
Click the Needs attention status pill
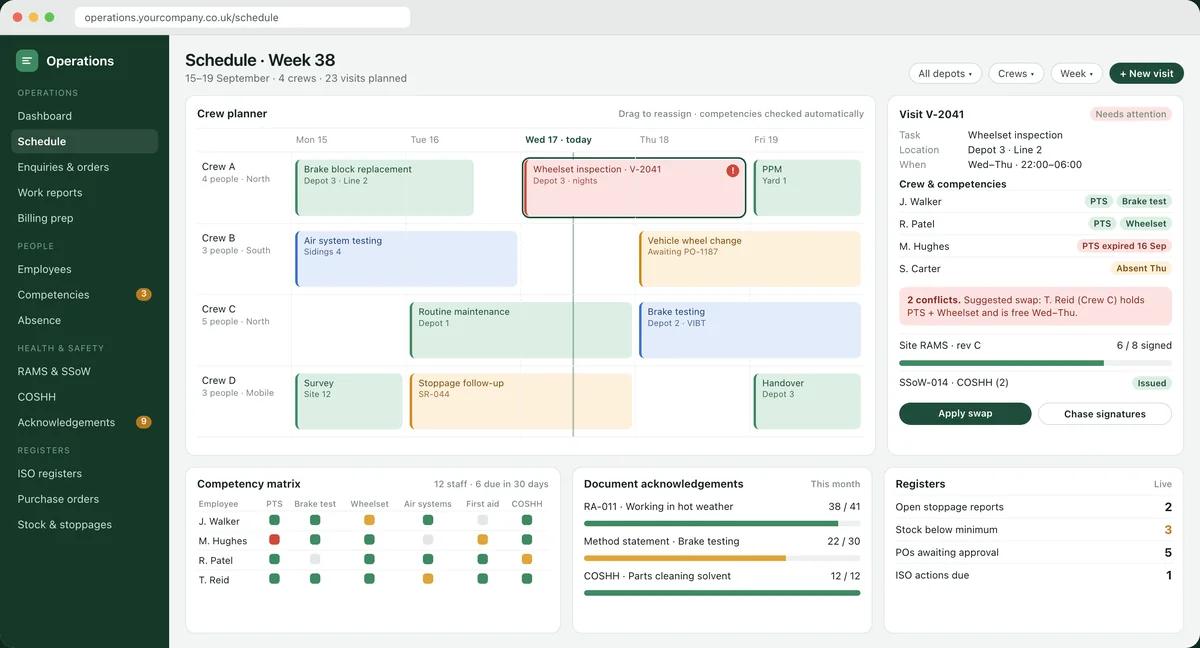click(x=1131, y=115)
